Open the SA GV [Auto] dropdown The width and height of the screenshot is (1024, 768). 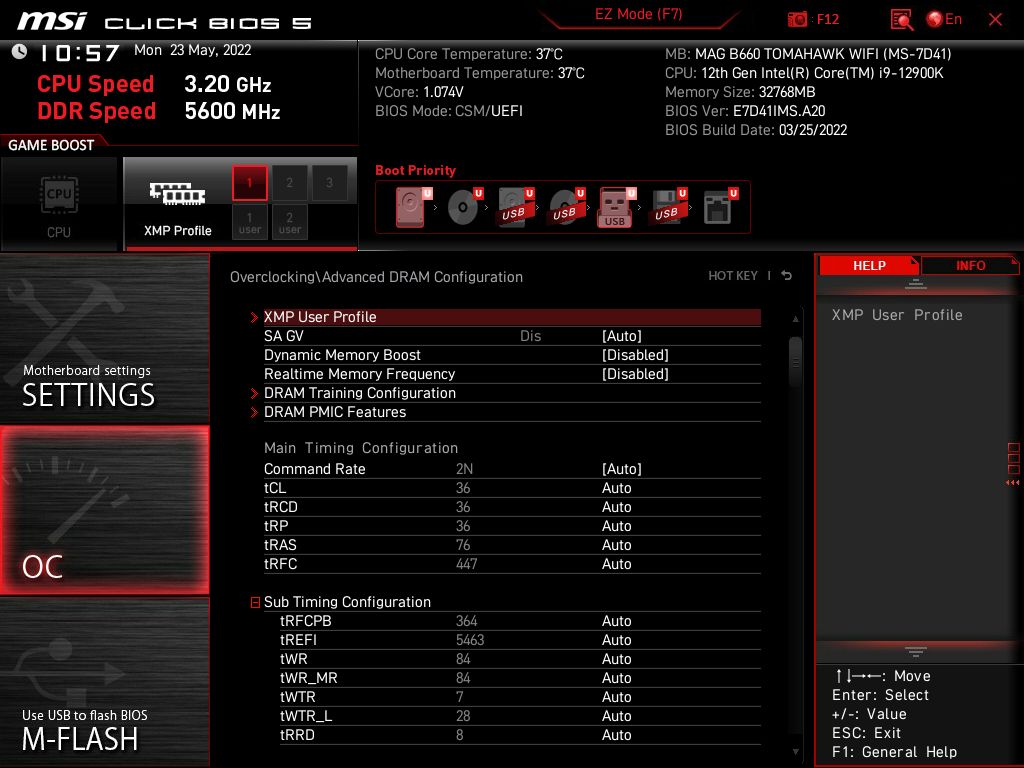(621, 336)
